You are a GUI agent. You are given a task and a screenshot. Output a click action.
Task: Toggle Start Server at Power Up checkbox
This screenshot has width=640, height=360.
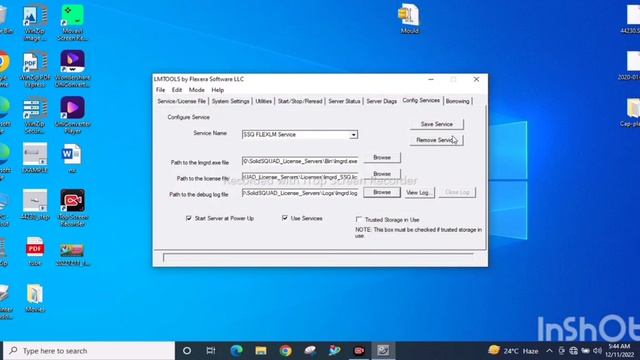click(x=189, y=218)
